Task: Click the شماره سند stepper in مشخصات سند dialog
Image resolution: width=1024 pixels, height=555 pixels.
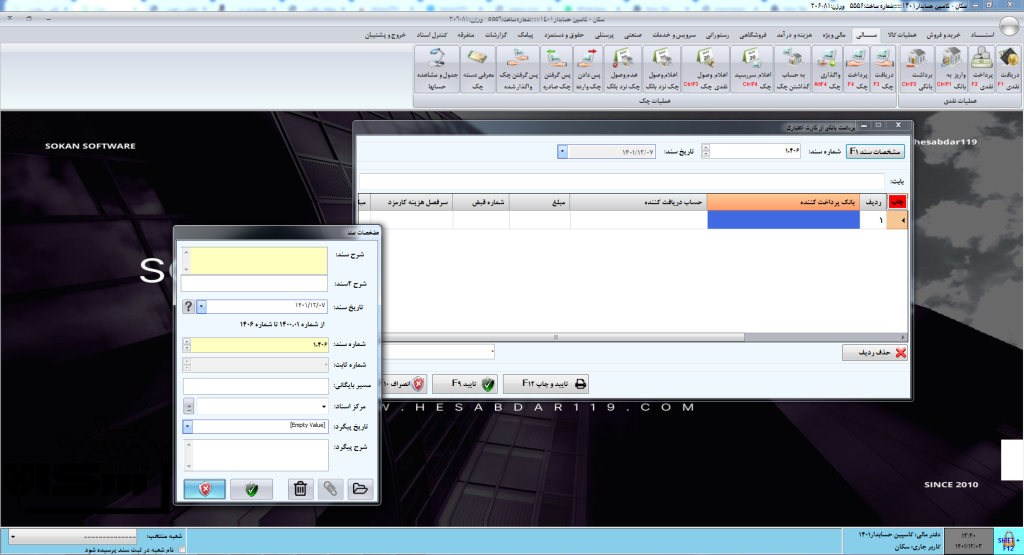Action: click(x=187, y=344)
